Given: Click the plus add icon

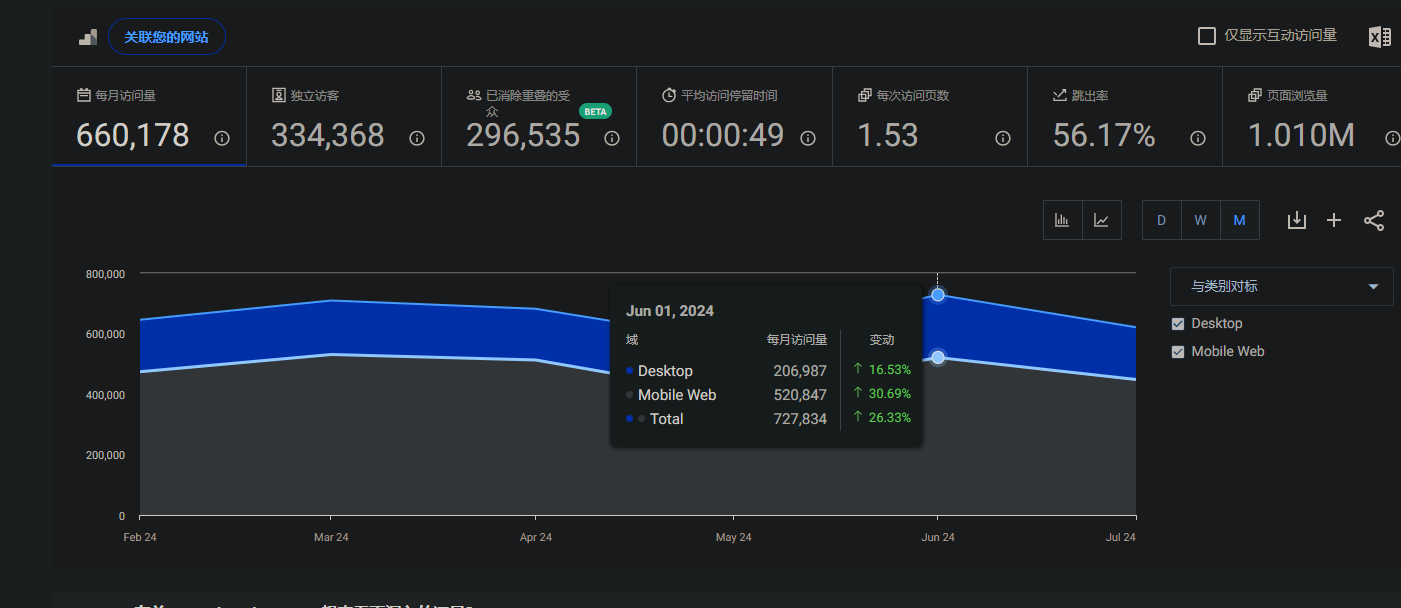Looking at the screenshot, I should [x=1334, y=220].
